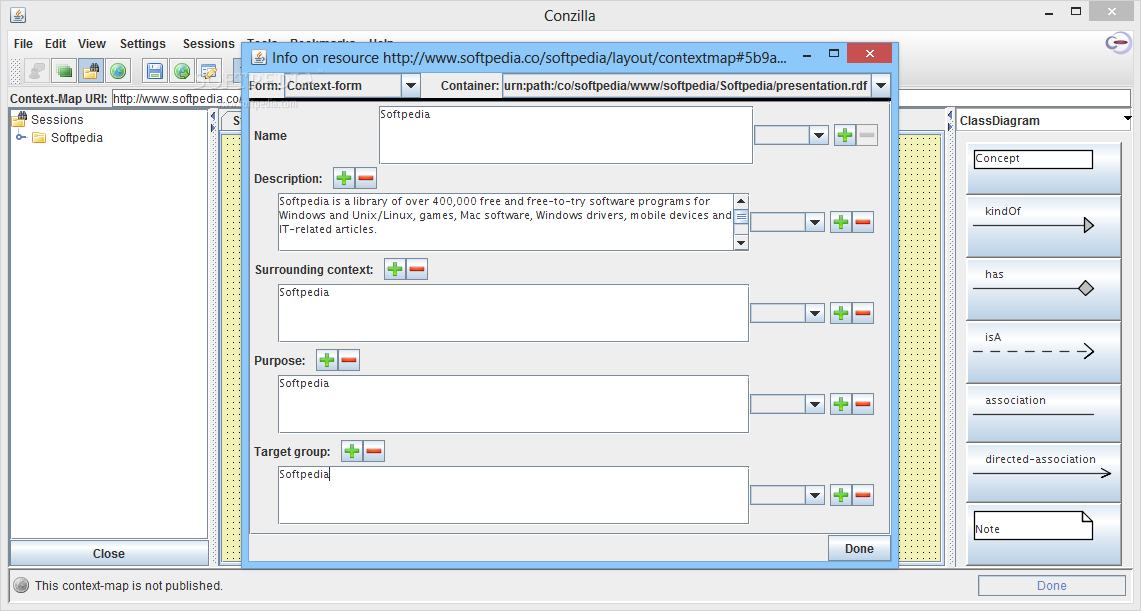Click the Description scrollbar up arrow
Screen dimensions: 1141x611
click(x=741, y=201)
